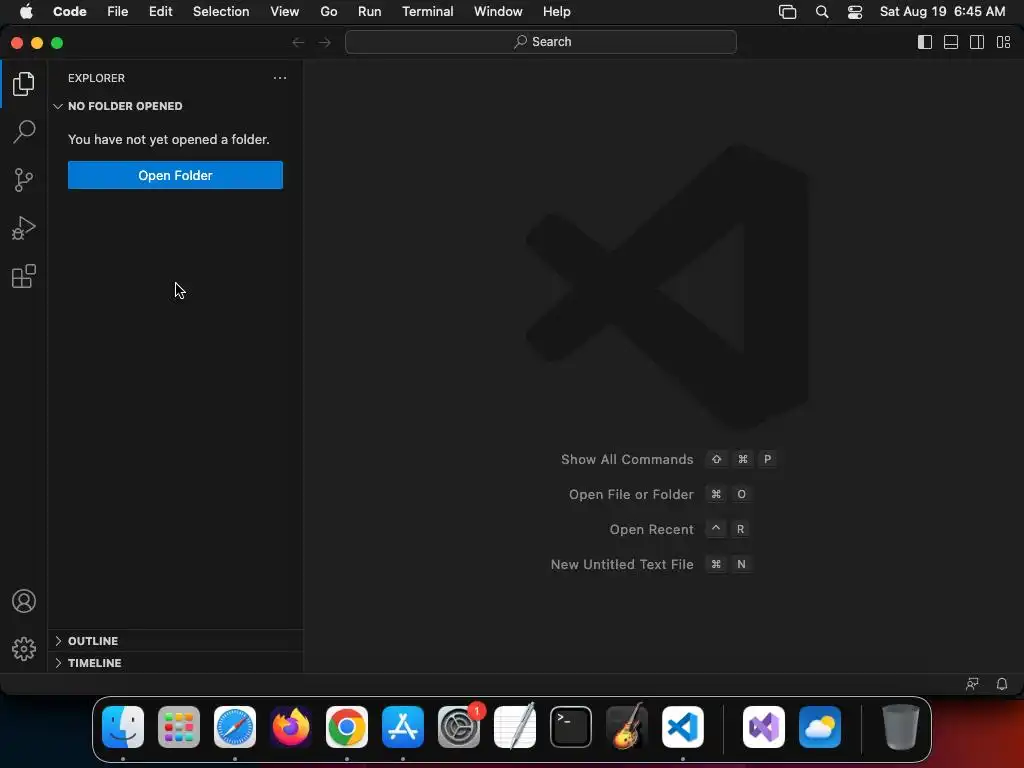Open Firefox from the Dock
Image resolution: width=1024 pixels, height=768 pixels.
point(291,727)
